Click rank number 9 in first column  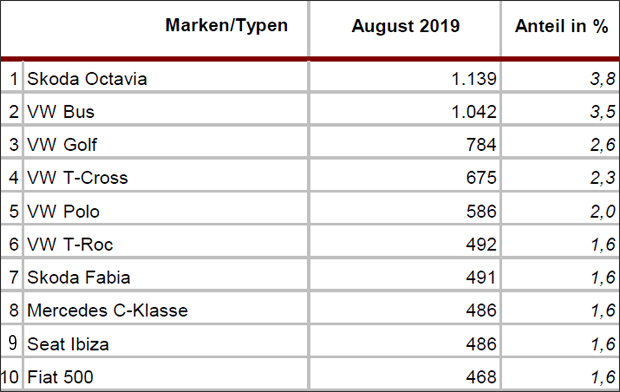13,343
